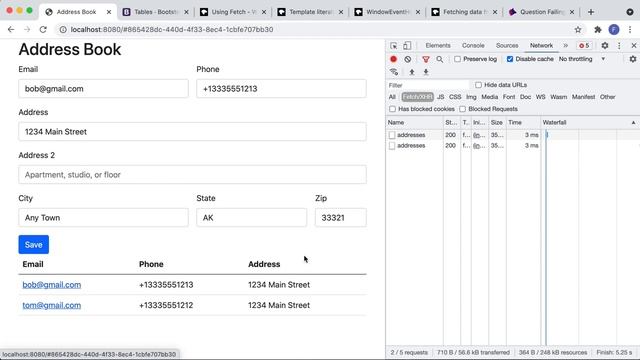Click the State input field
This screenshot has width=640, height=360.
[251, 218]
